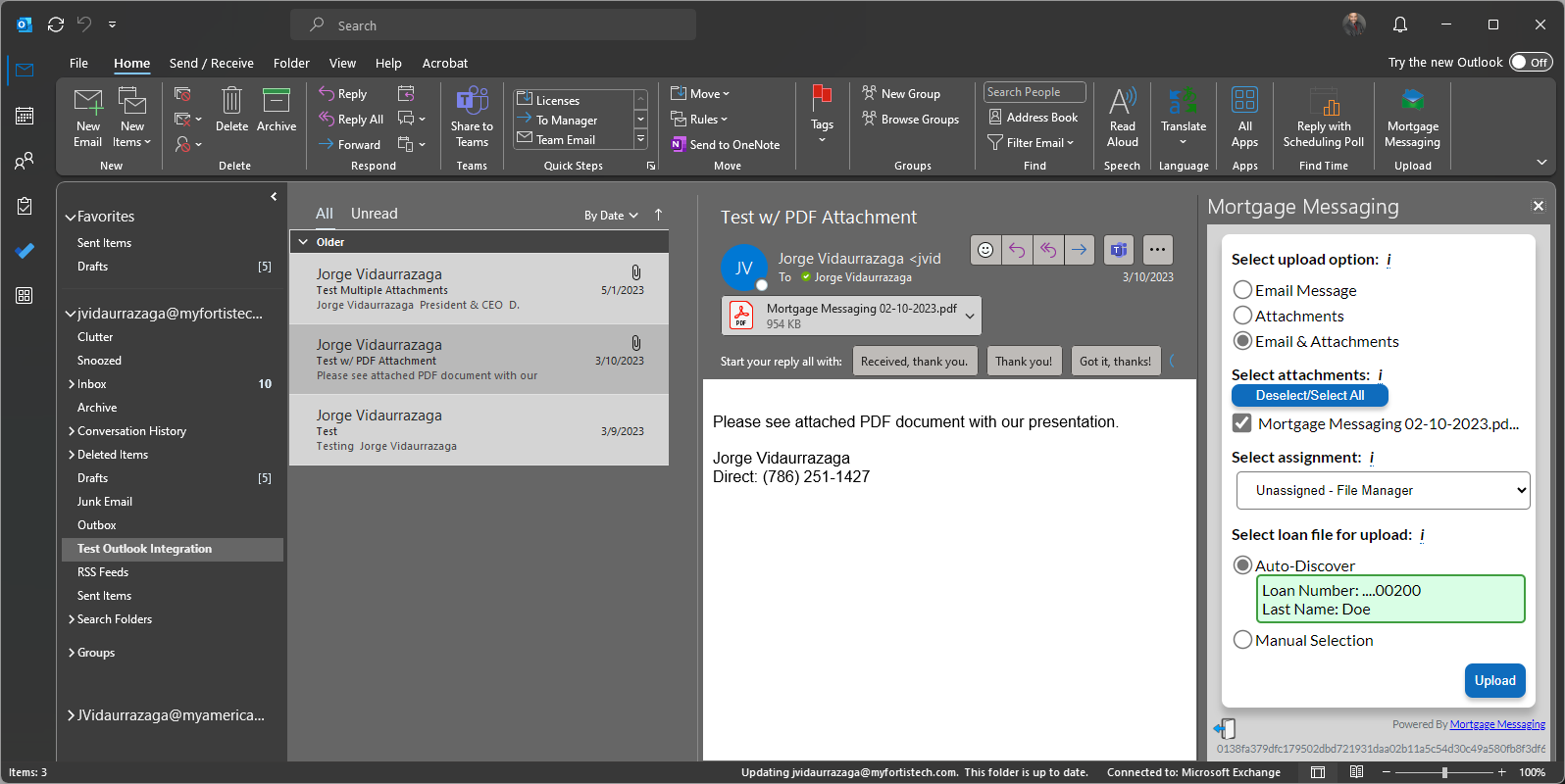The image size is (1565, 784).
Task: Open the View ribbon tab
Action: point(342,63)
